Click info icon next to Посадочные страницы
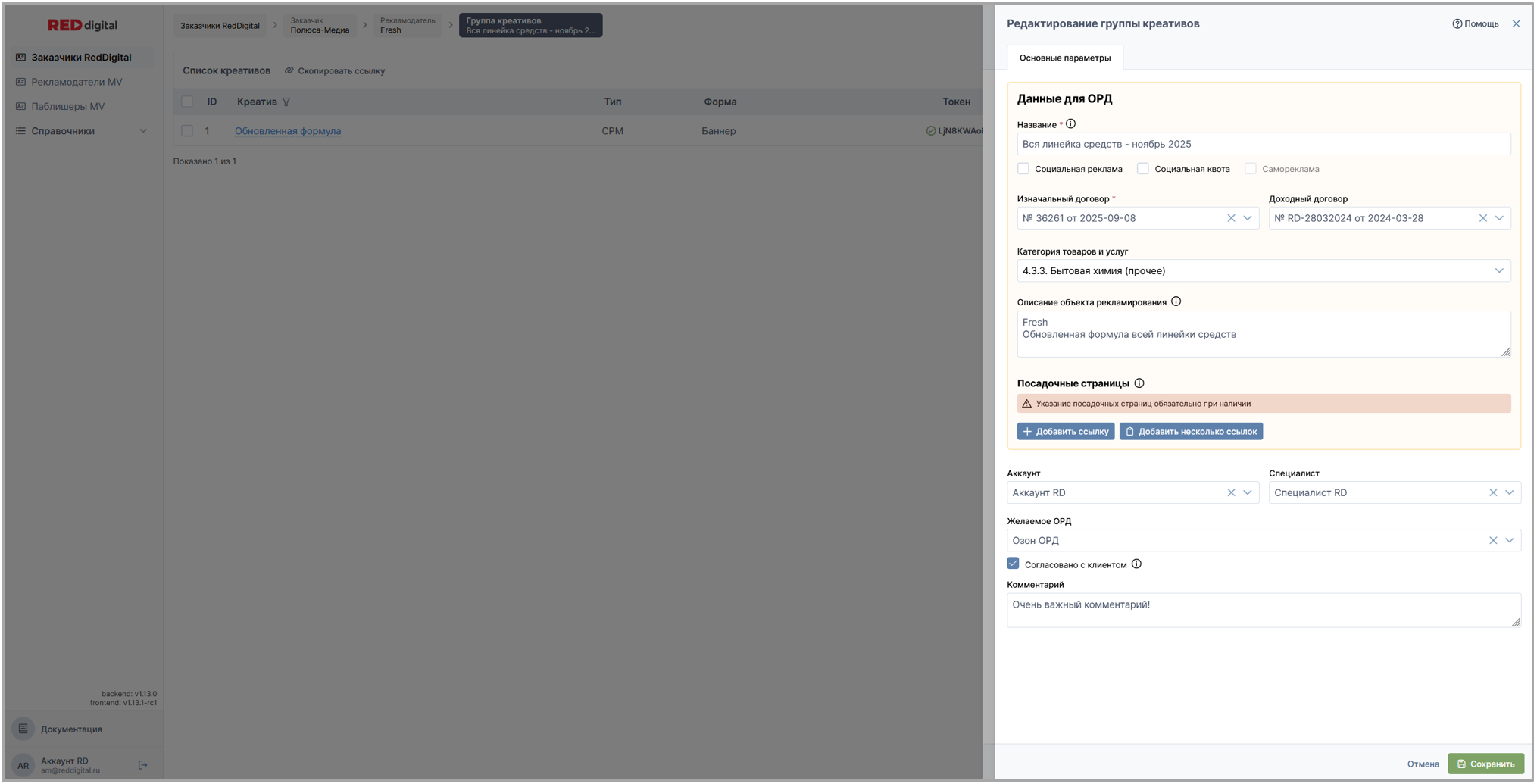This screenshot has height=784, width=1537. tap(1139, 383)
